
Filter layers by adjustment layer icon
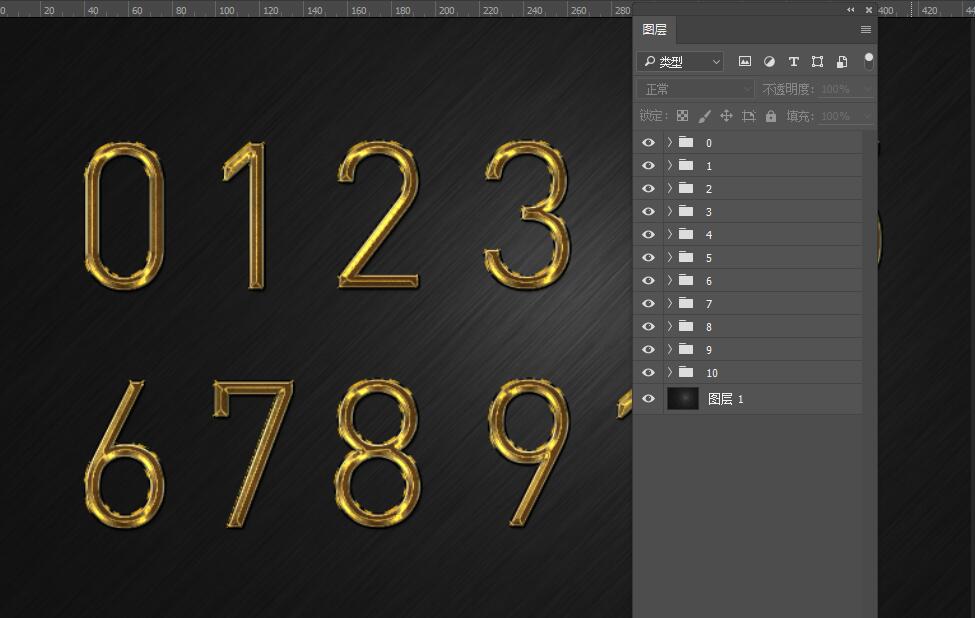click(x=769, y=62)
